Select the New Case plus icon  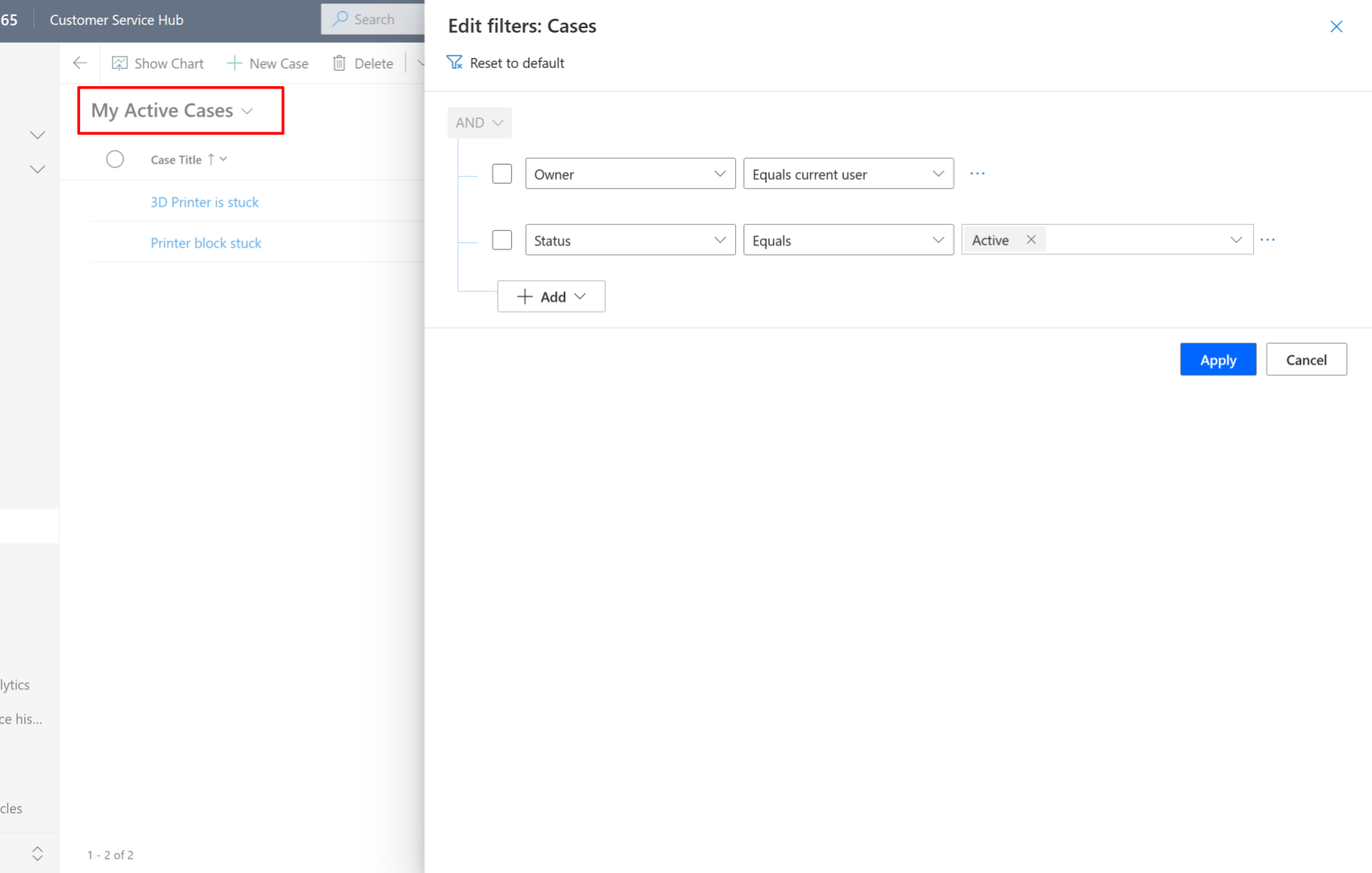pyautogui.click(x=233, y=63)
